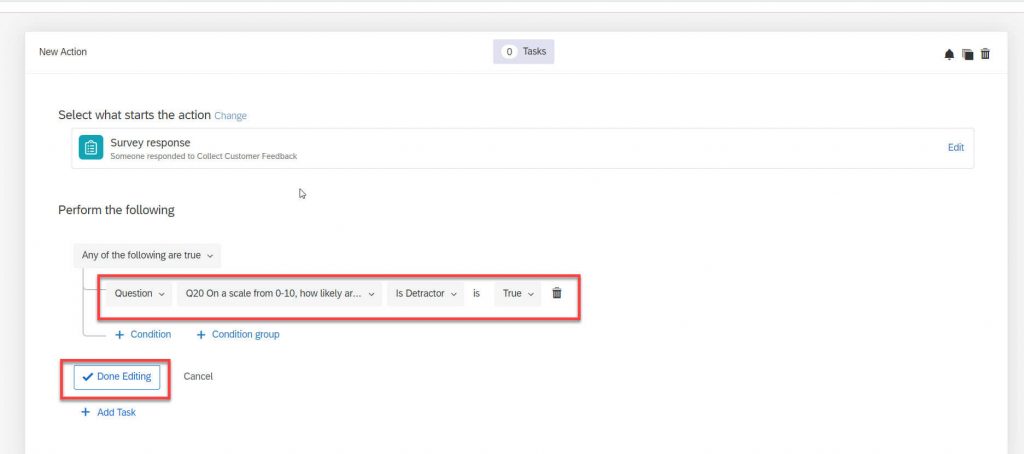This screenshot has height=454, width=1024.
Task: Click the Survey response clipboard icon
Action: point(91,147)
